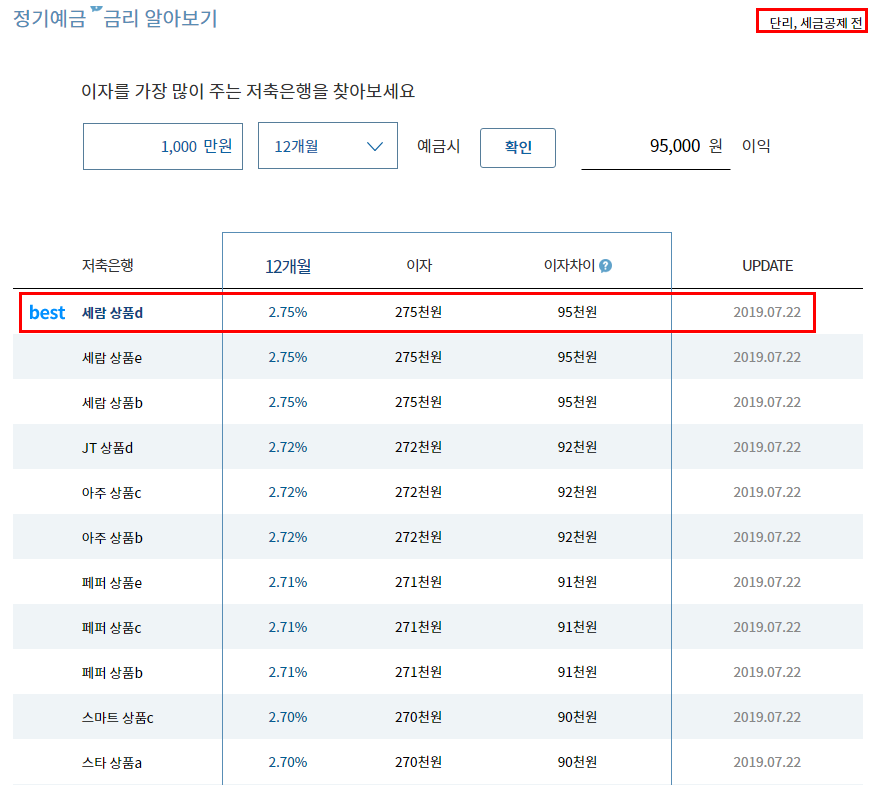Viewport: 869px width, 785px height.
Task: Click the 이자 column header
Action: tap(419, 266)
